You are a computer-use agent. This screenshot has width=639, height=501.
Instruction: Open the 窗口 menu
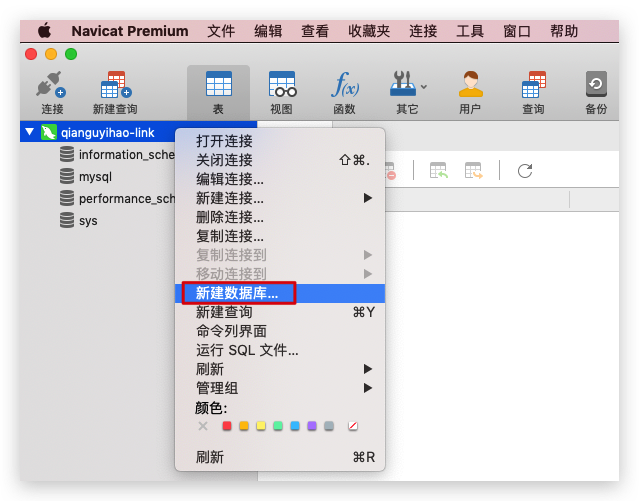(517, 31)
